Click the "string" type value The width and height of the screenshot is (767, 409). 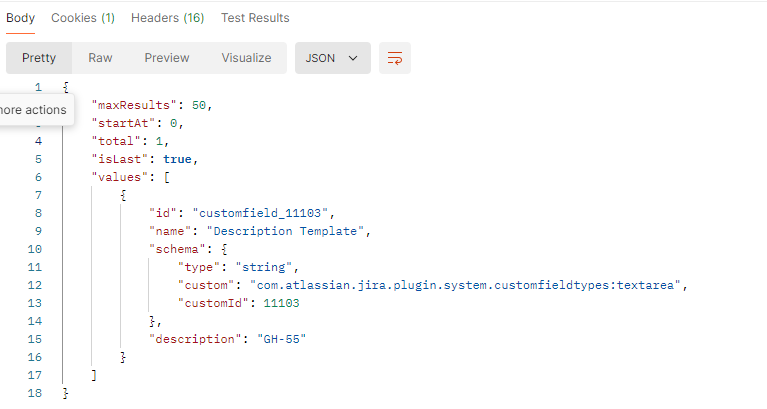pos(264,268)
